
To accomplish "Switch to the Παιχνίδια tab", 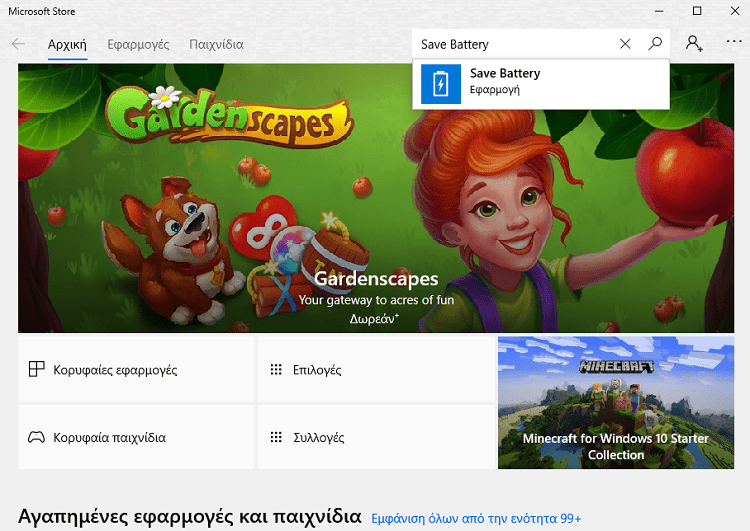I will click(x=216, y=44).
